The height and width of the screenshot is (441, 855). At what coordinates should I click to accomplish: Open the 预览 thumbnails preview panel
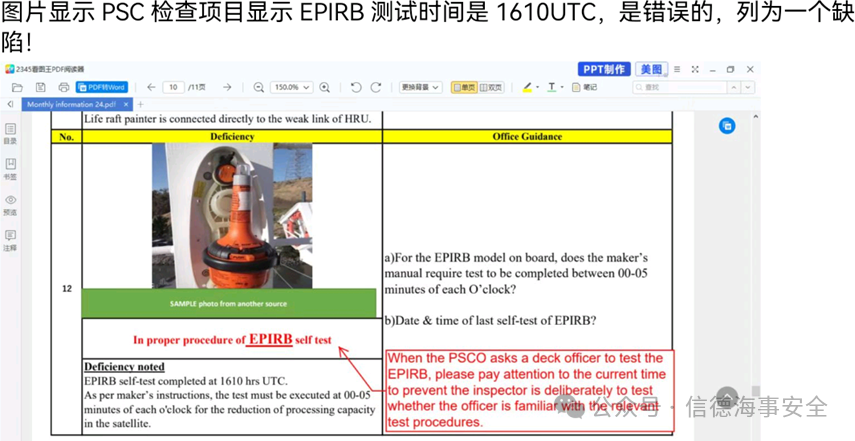tap(10, 205)
